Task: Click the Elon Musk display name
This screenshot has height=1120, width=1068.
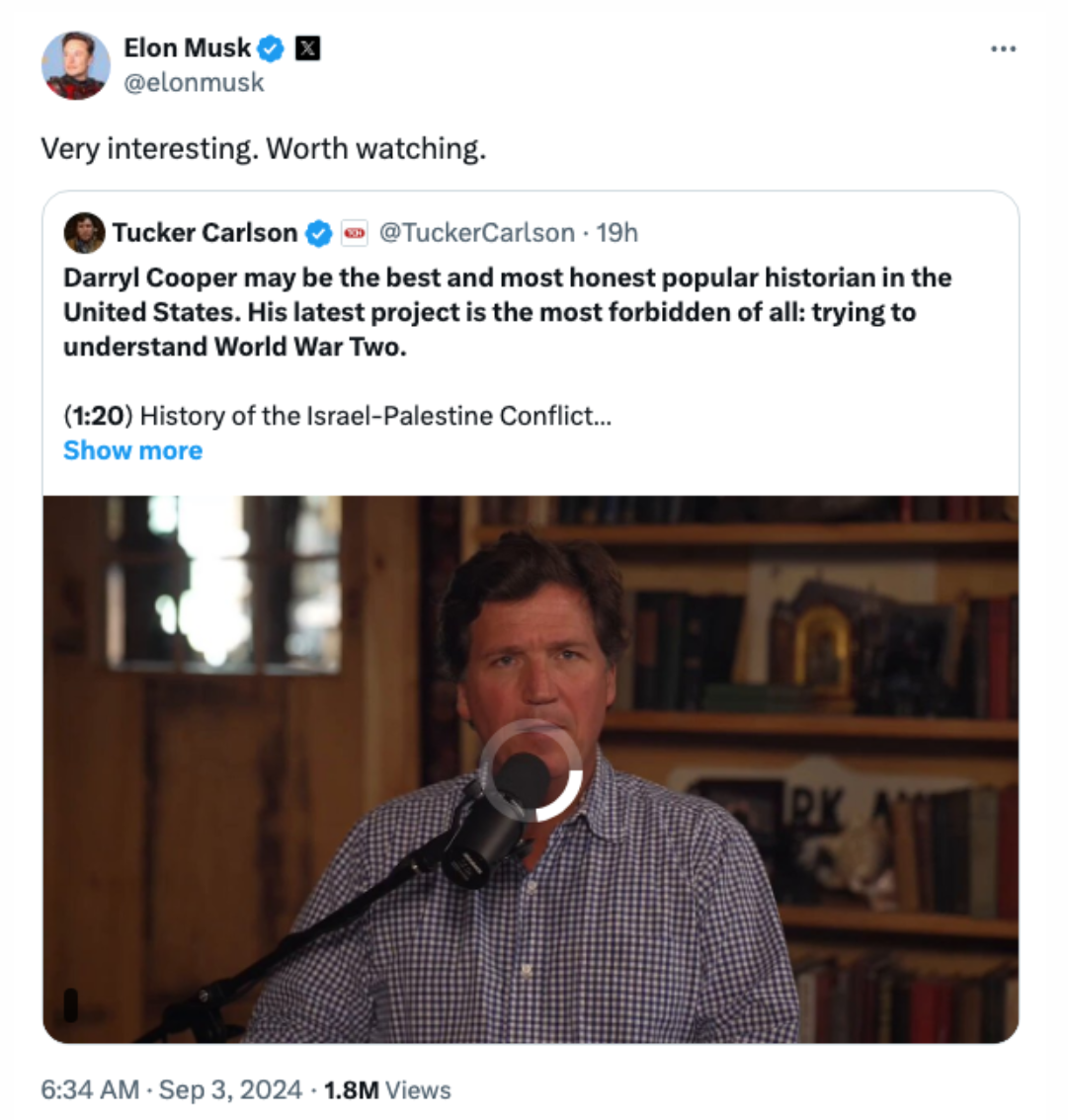Action: [187, 46]
